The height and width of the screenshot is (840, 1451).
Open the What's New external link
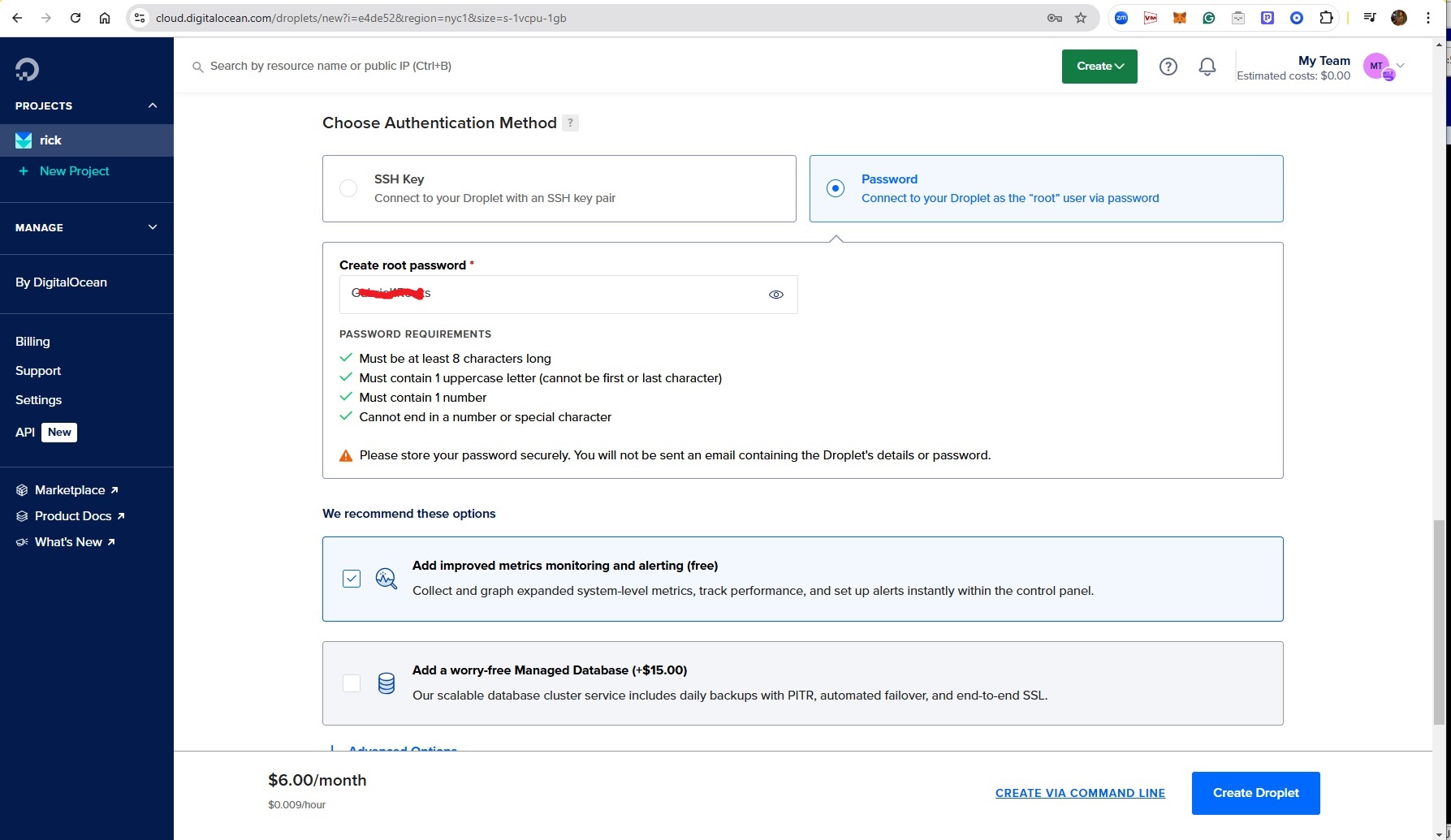pyautogui.click(x=75, y=542)
